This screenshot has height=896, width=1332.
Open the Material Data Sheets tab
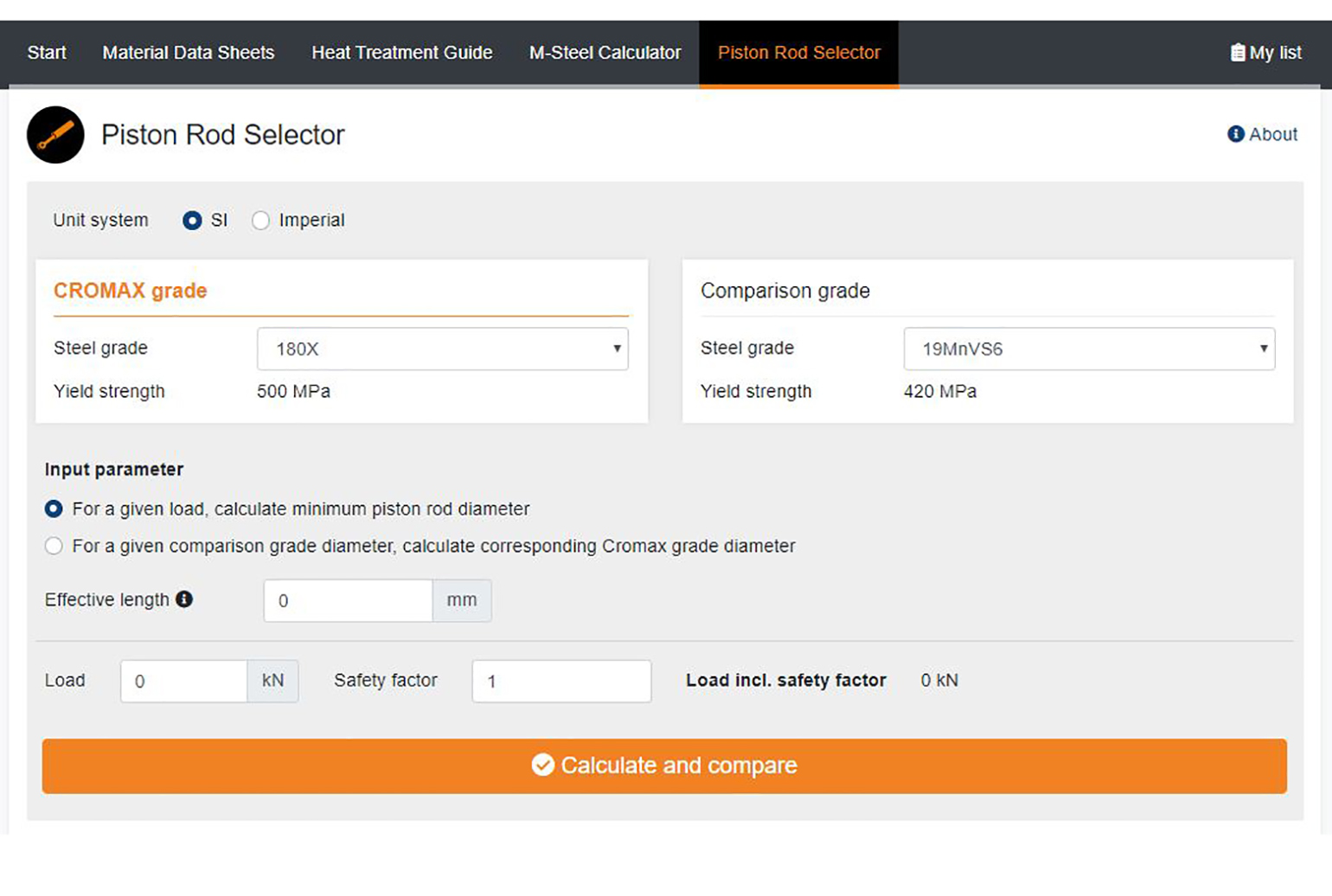pos(188,53)
